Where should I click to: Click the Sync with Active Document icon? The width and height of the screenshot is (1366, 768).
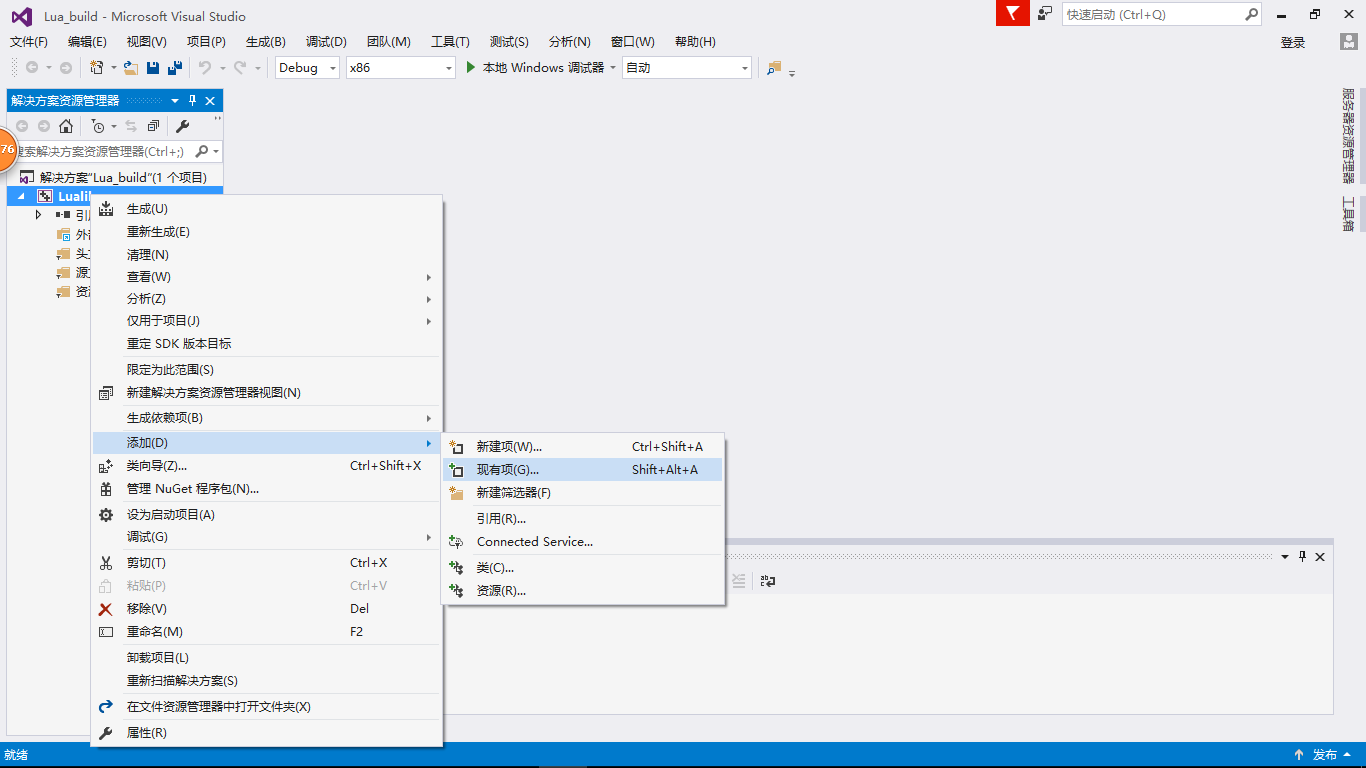[x=131, y=126]
